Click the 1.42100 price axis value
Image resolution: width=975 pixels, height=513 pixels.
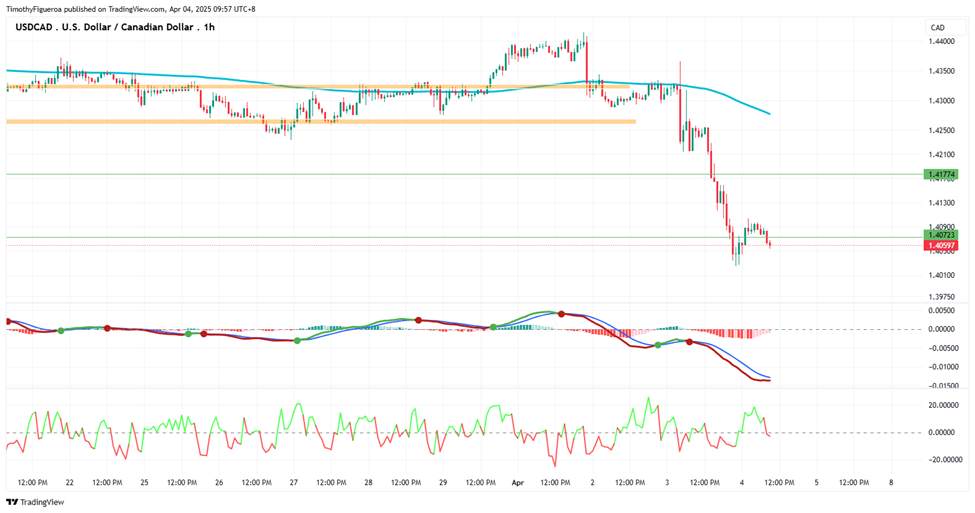[x=941, y=154]
